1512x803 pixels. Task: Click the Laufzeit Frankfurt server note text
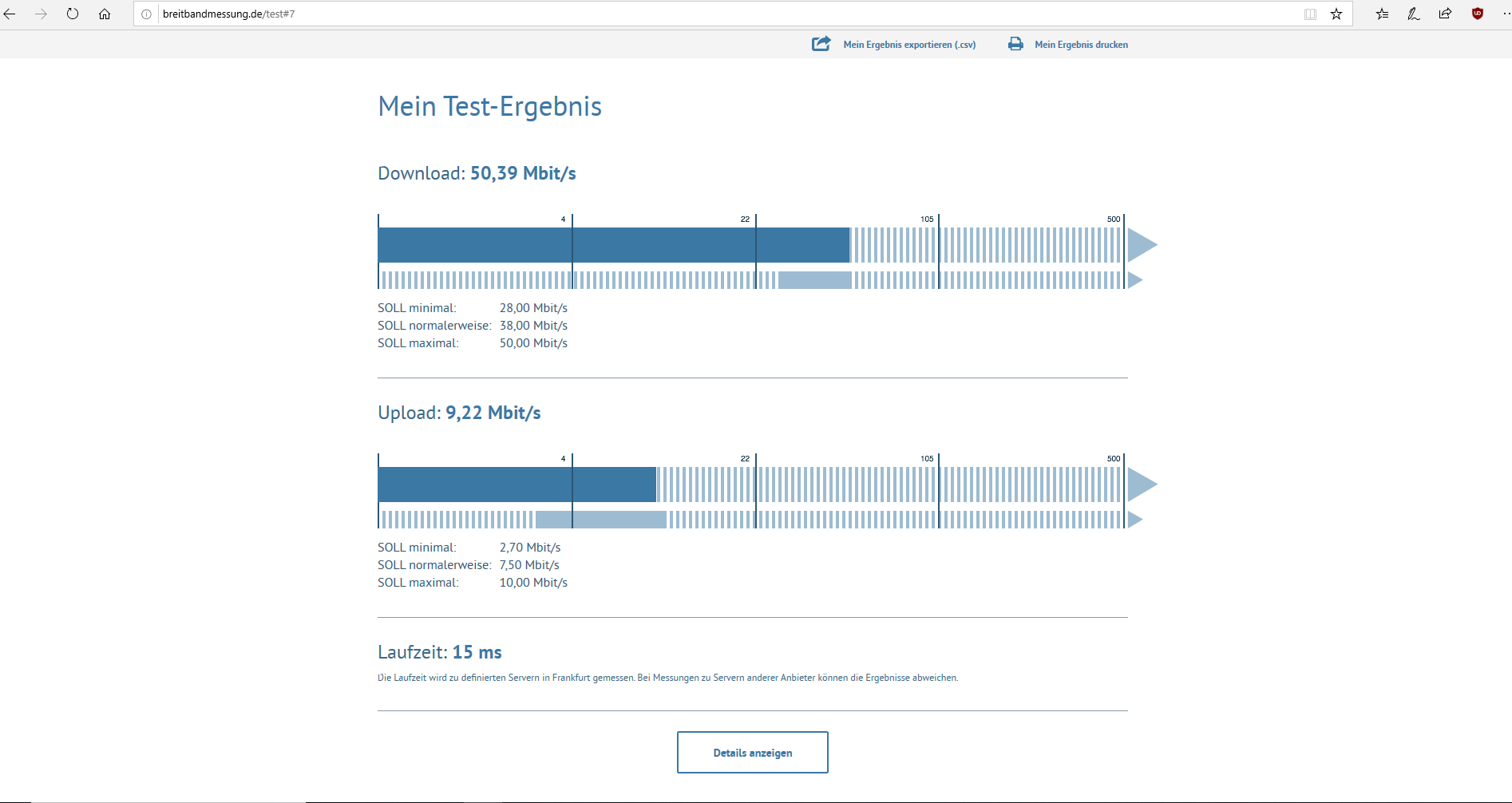click(667, 678)
